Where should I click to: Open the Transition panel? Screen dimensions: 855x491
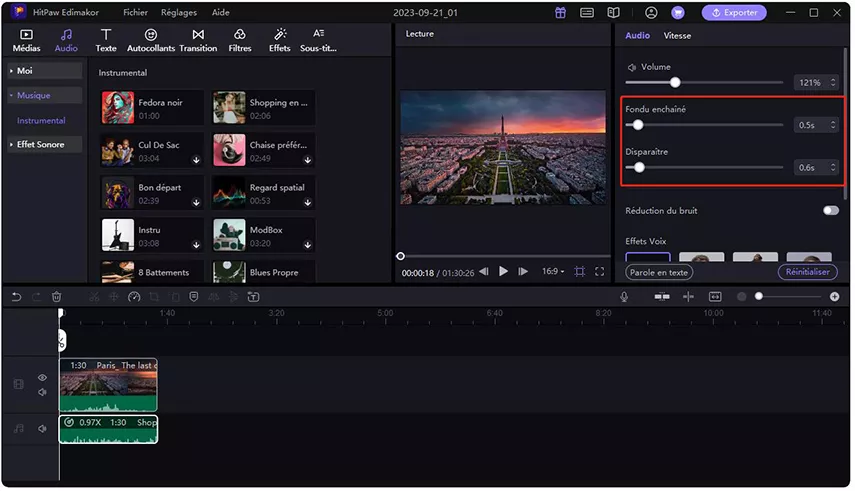click(198, 40)
